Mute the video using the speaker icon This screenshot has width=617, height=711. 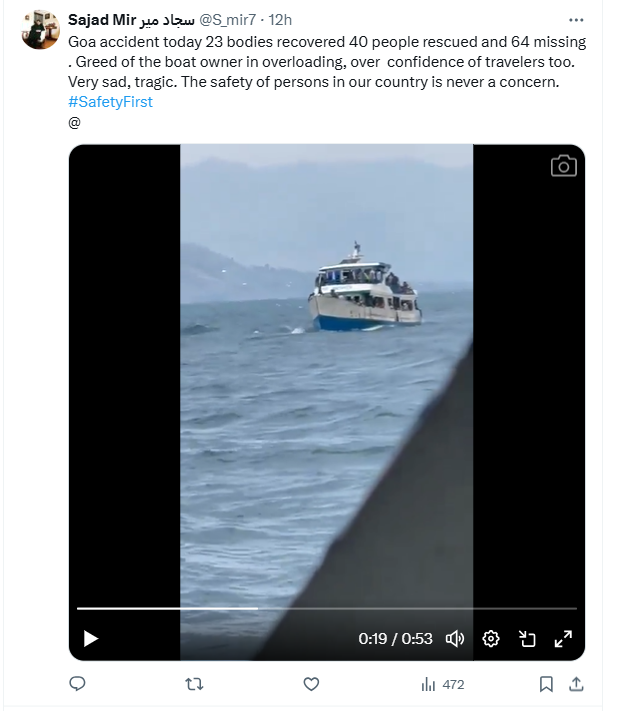pyautogui.click(x=455, y=638)
